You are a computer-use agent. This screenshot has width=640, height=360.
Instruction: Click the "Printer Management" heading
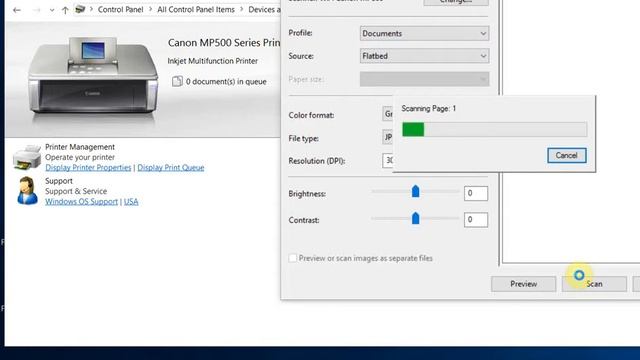[x=80, y=147]
